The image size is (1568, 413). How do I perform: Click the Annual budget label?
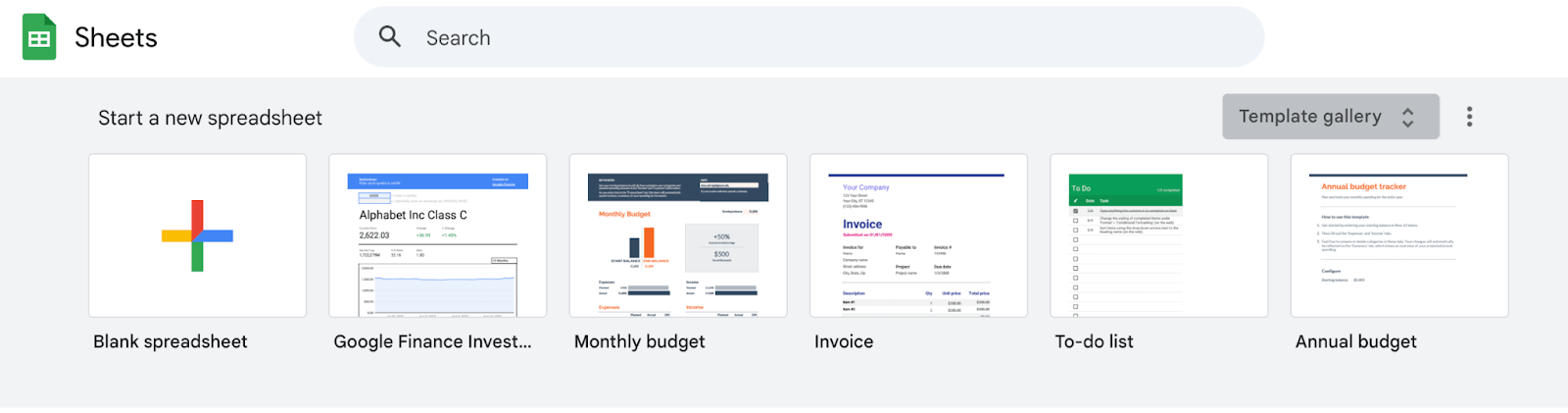(x=1355, y=341)
